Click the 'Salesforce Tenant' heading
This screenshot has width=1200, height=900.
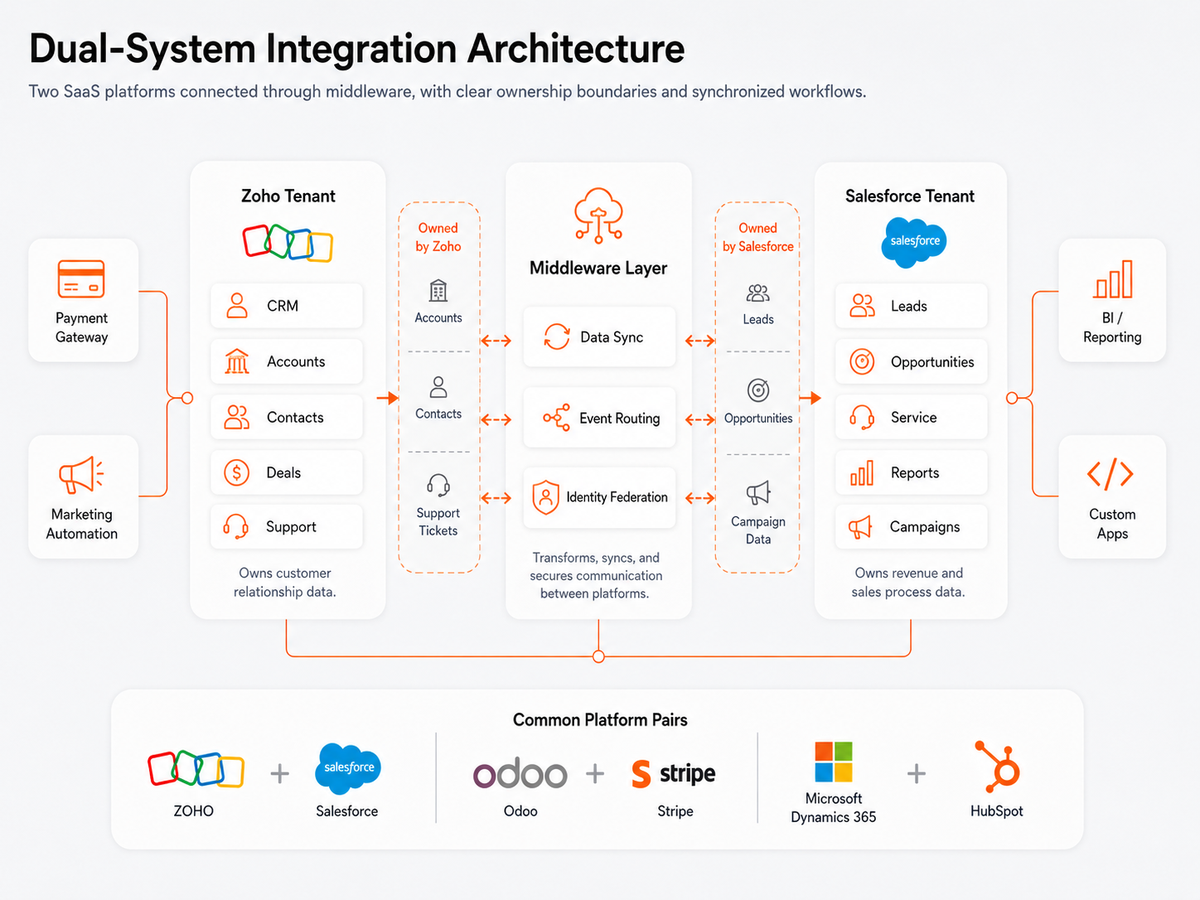910,196
